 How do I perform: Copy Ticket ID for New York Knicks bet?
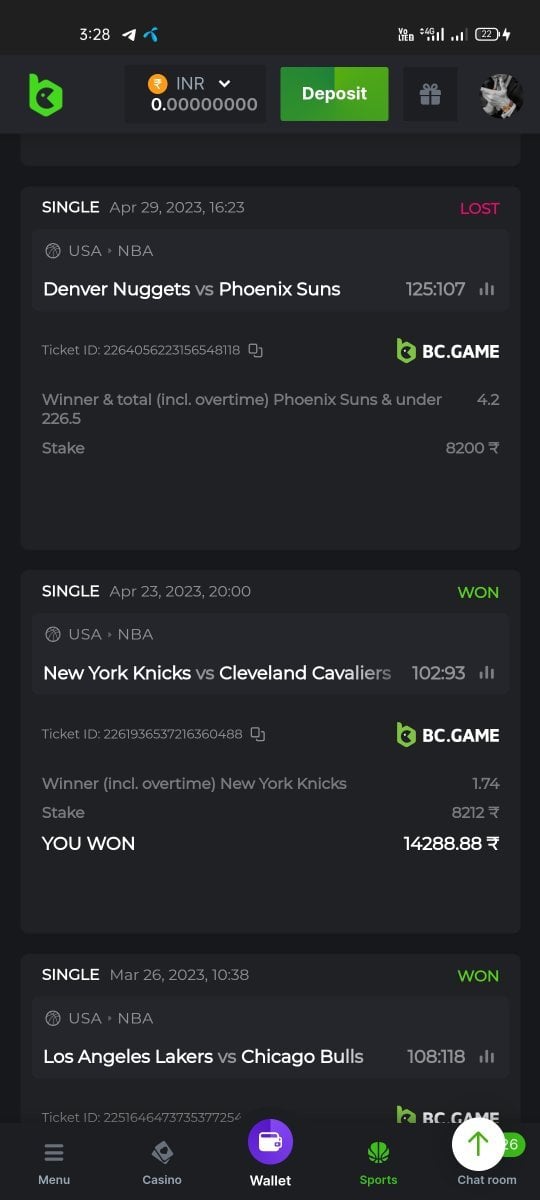[258, 734]
